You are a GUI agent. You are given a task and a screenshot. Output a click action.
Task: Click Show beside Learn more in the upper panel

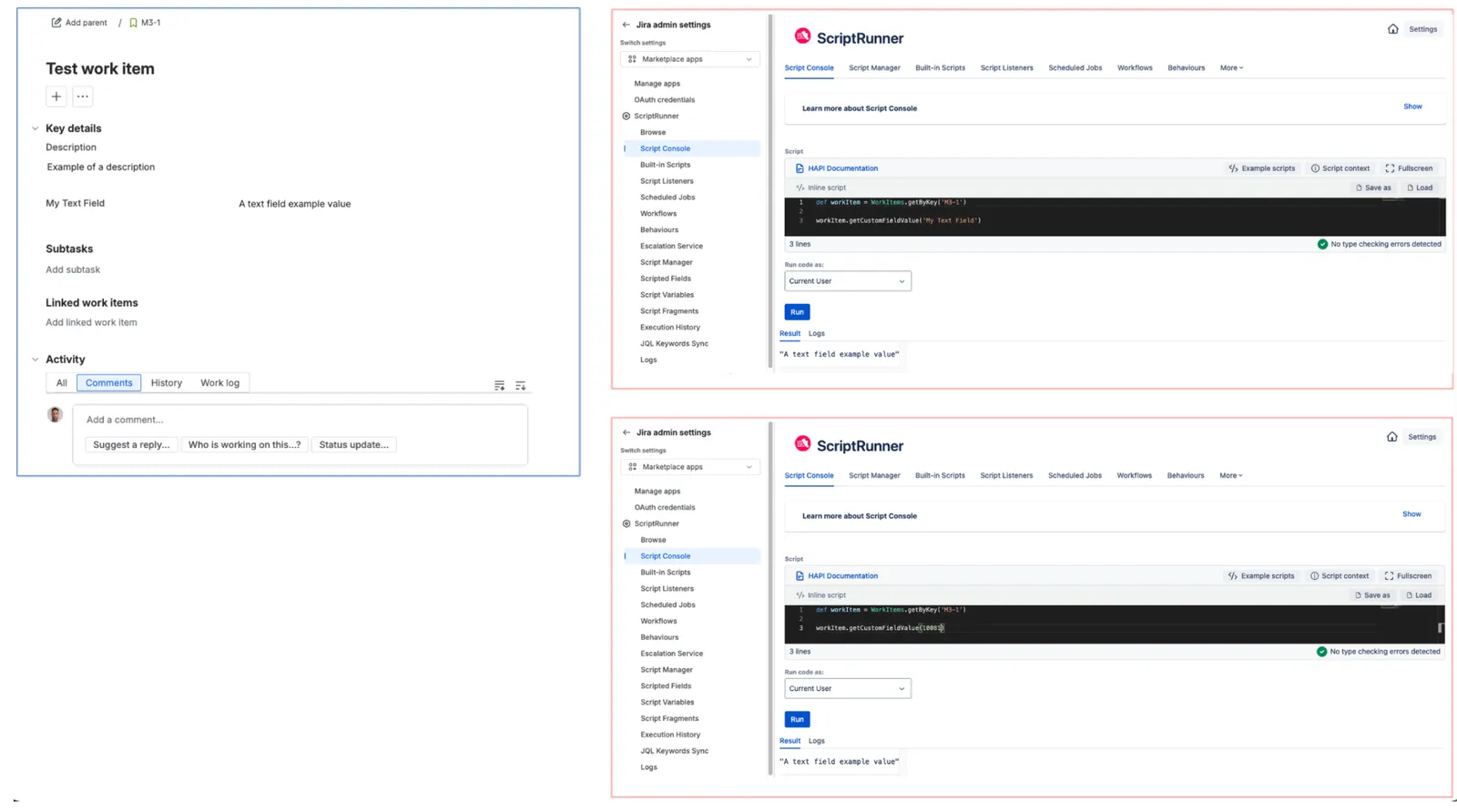(1412, 107)
